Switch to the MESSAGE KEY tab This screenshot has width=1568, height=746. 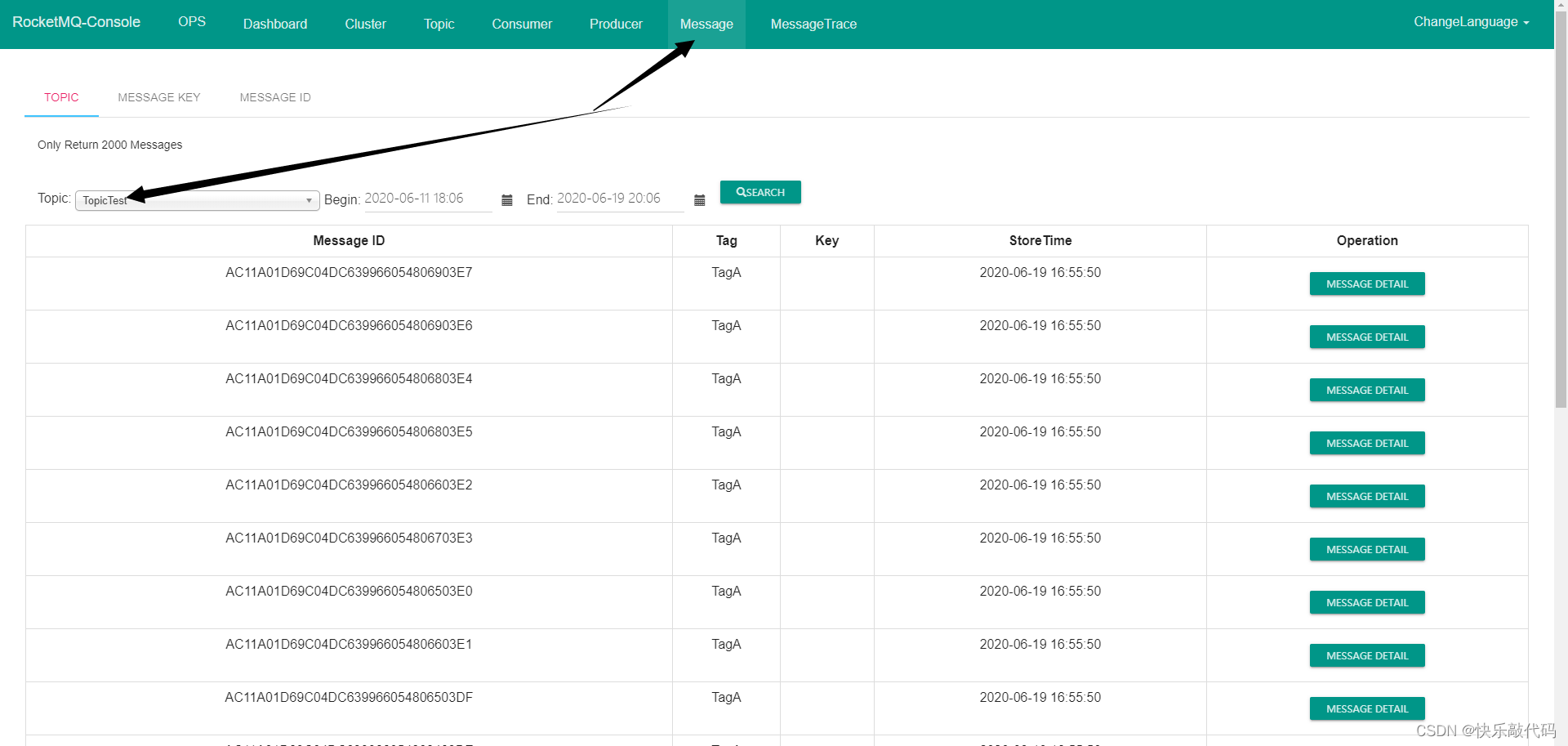pos(158,97)
